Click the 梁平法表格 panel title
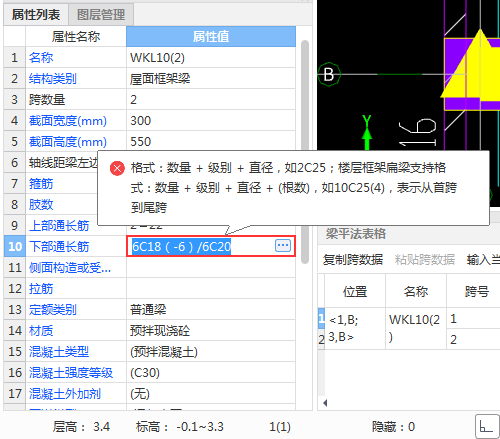 coord(356,234)
